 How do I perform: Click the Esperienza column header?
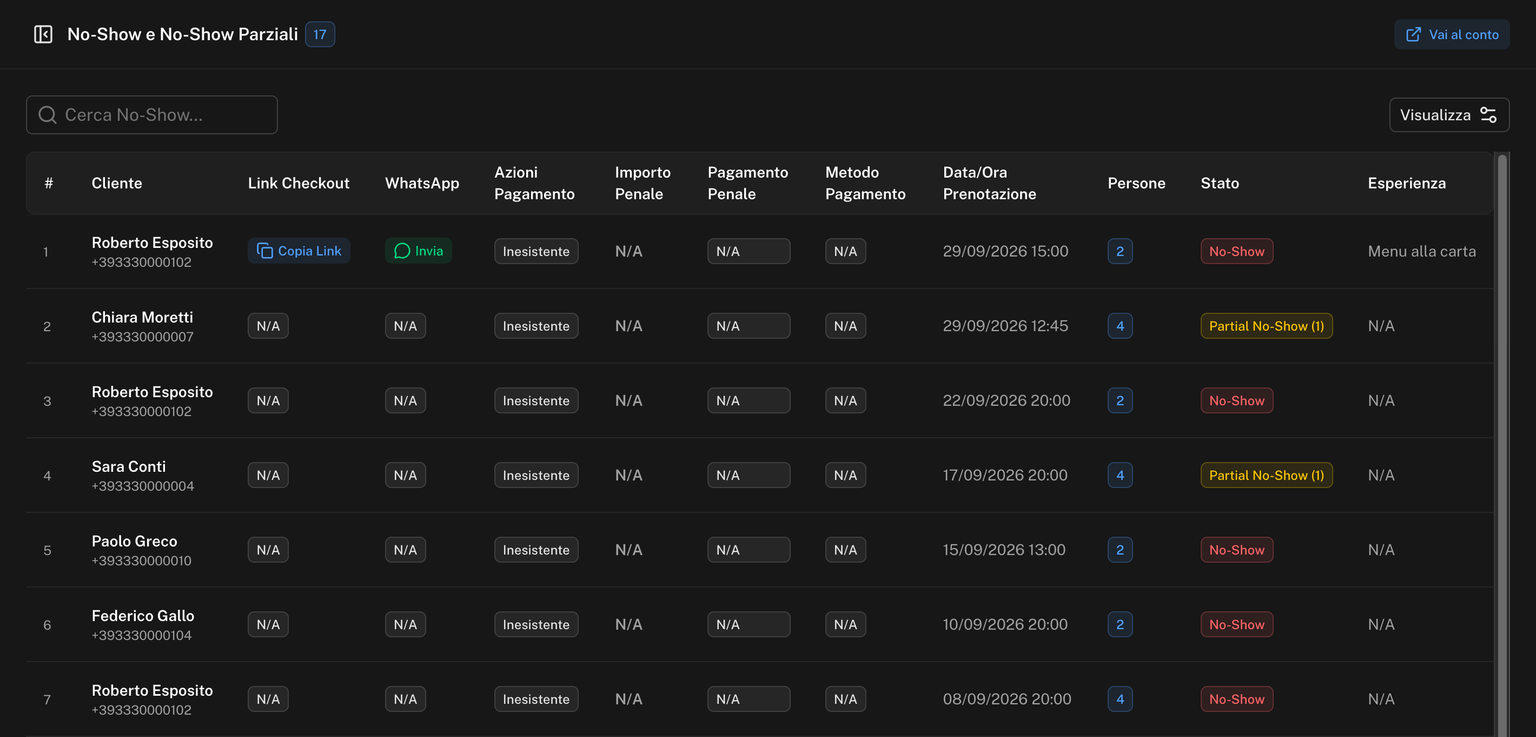point(1407,183)
